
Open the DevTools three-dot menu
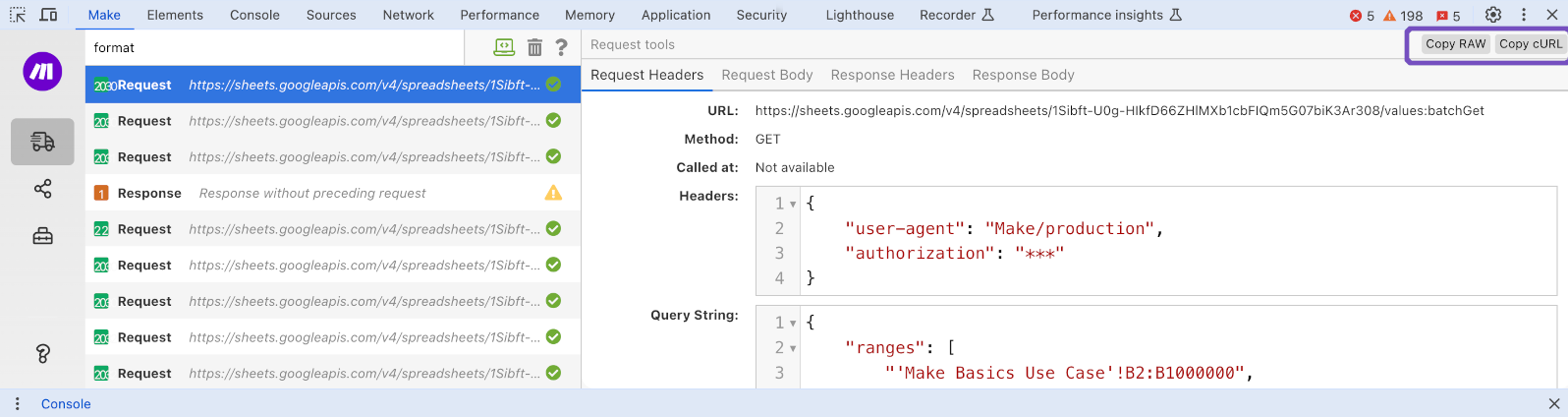1524,15
